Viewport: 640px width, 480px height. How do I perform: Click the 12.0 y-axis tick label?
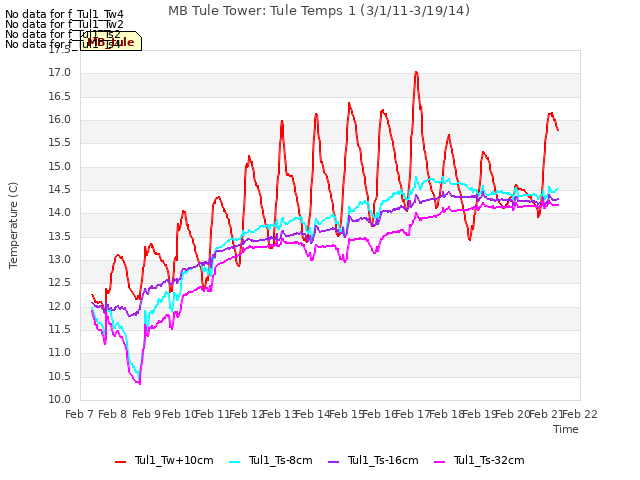[60, 307]
